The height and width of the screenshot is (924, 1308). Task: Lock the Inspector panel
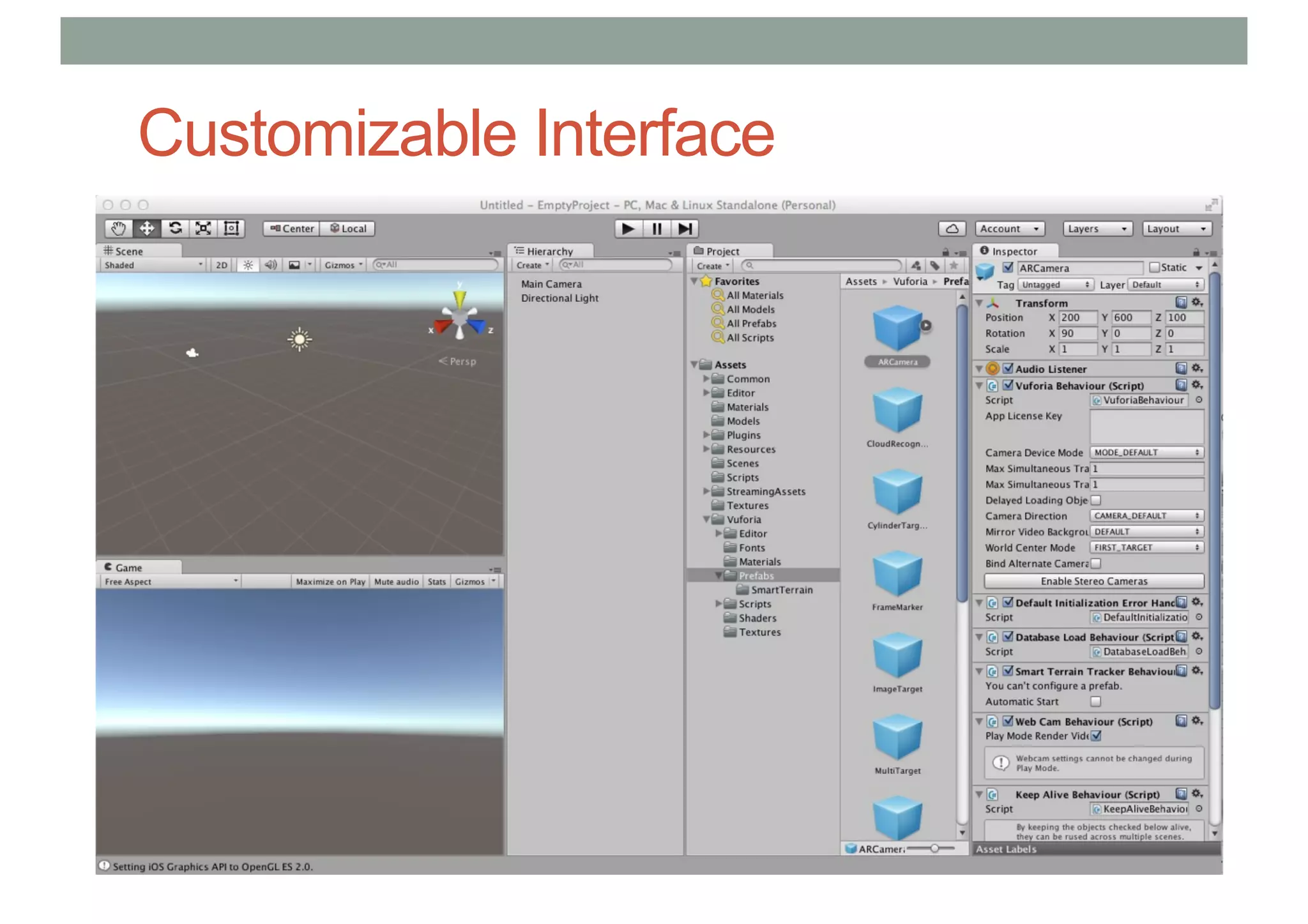click(1196, 252)
